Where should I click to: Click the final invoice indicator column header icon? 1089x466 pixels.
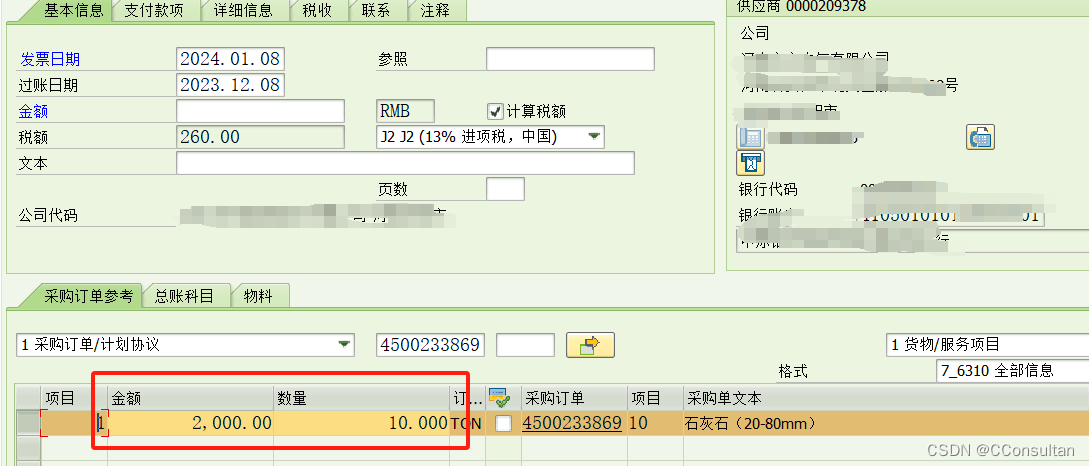pos(499,397)
